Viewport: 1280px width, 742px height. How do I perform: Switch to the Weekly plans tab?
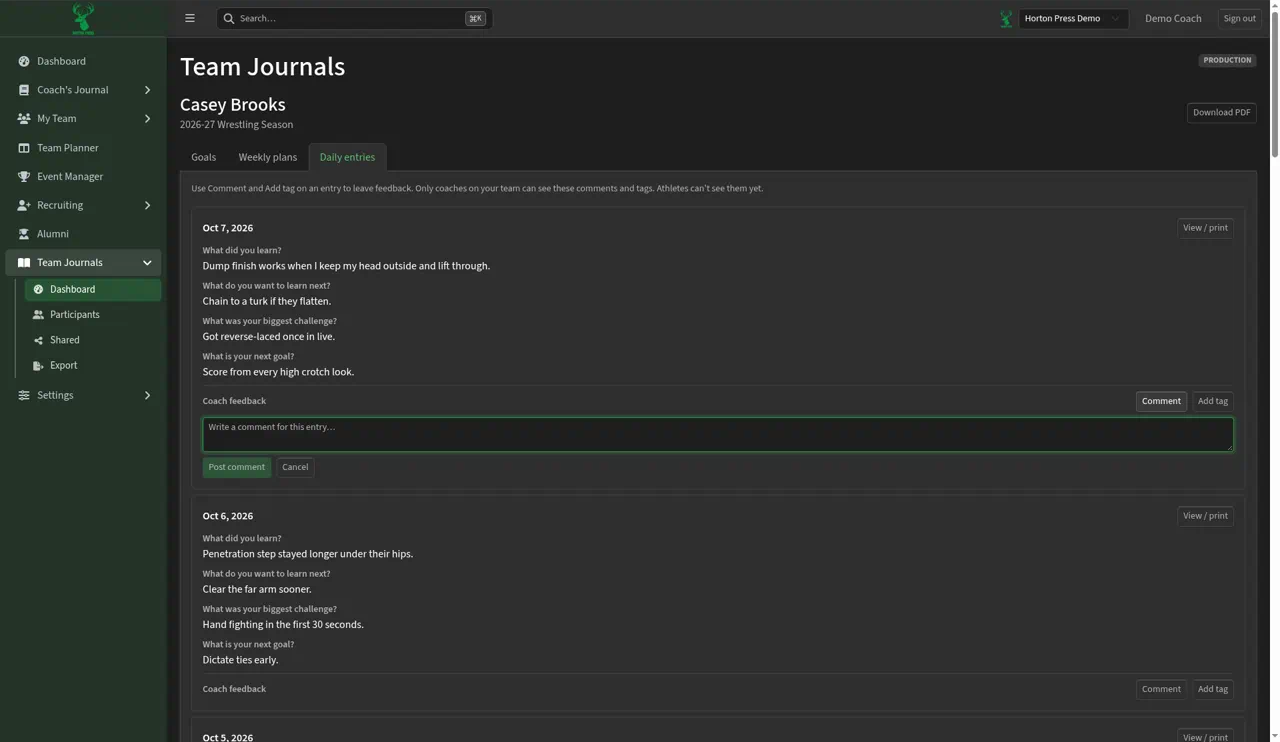click(267, 157)
